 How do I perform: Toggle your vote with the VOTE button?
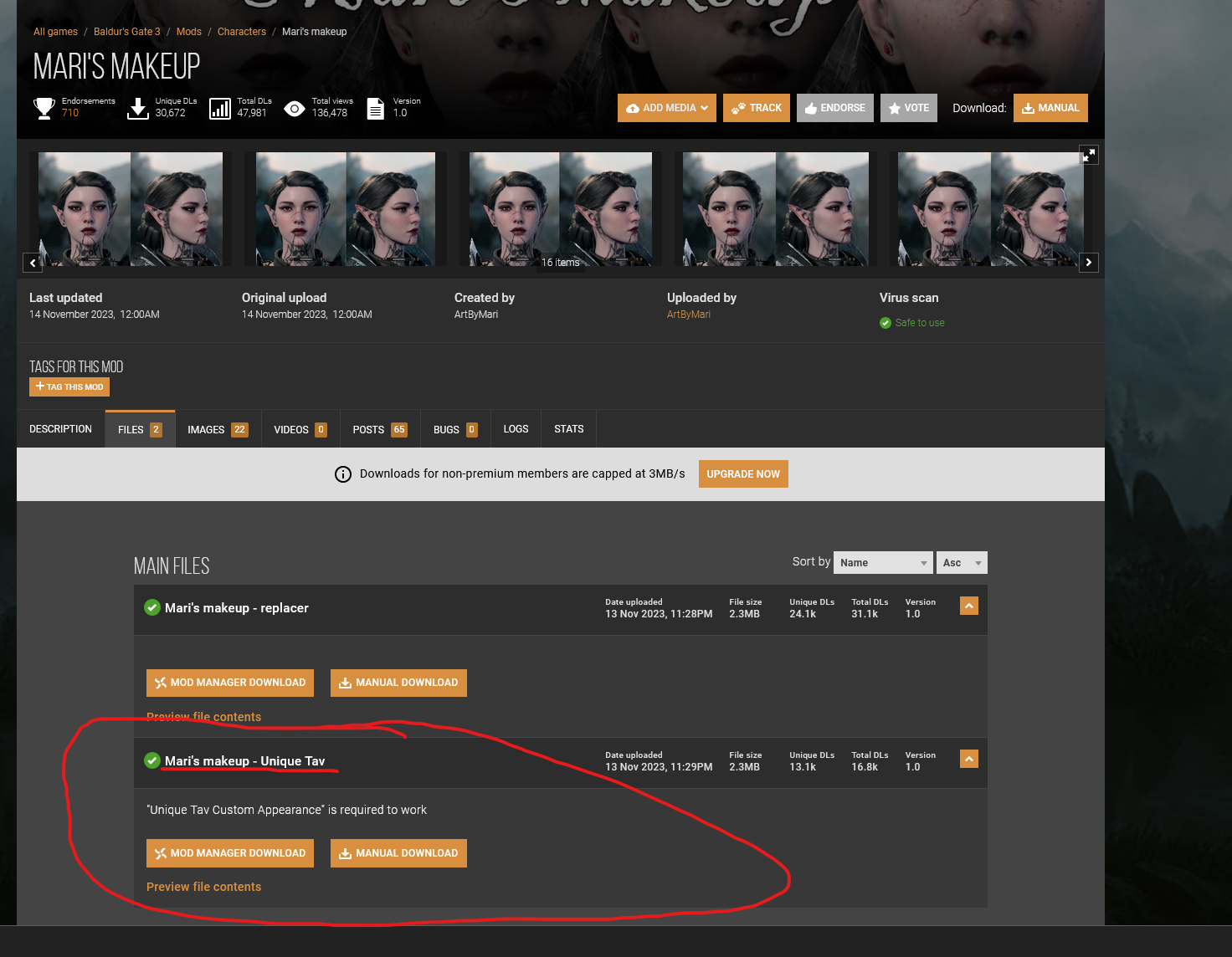point(908,108)
